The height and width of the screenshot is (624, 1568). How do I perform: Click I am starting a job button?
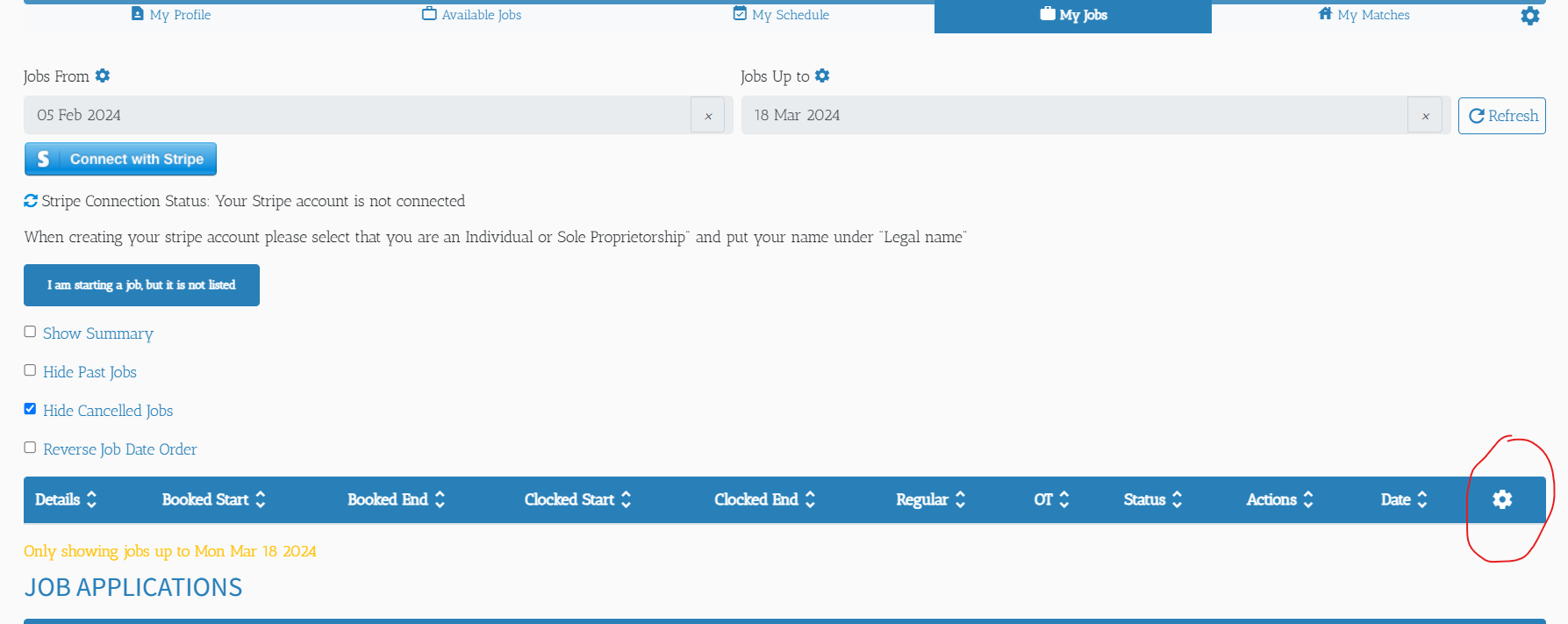[141, 285]
